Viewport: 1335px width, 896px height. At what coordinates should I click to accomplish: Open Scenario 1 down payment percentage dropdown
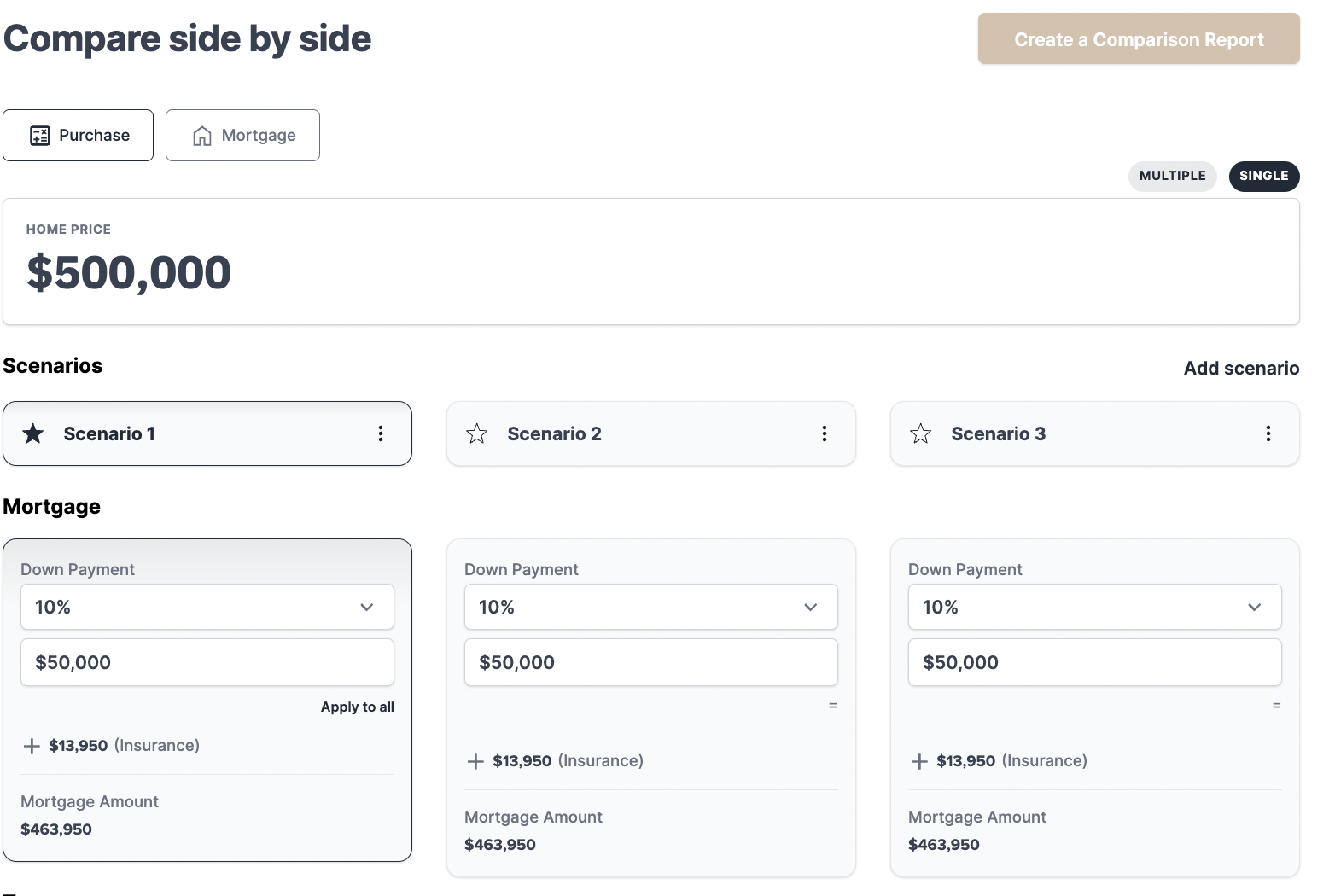pyautogui.click(x=207, y=607)
